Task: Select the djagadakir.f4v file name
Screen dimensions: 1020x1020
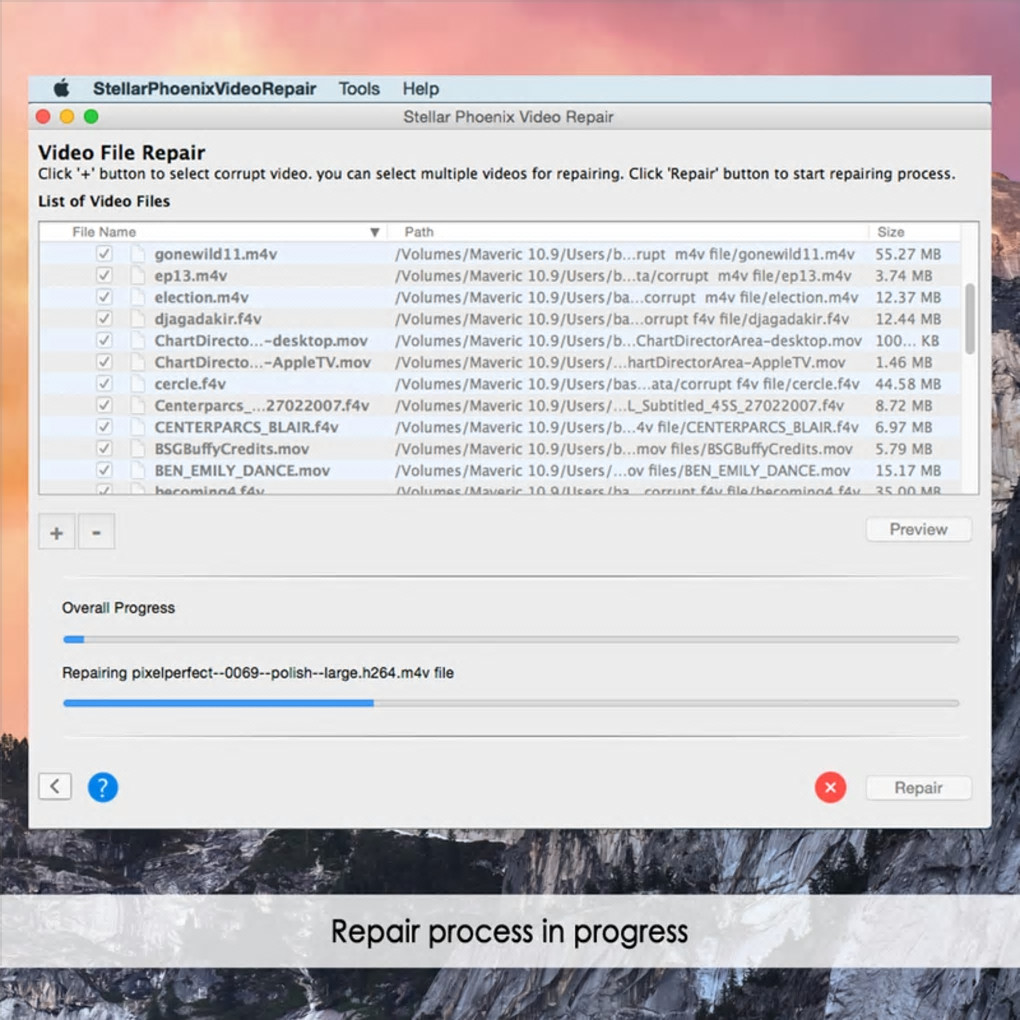Action: [x=208, y=319]
